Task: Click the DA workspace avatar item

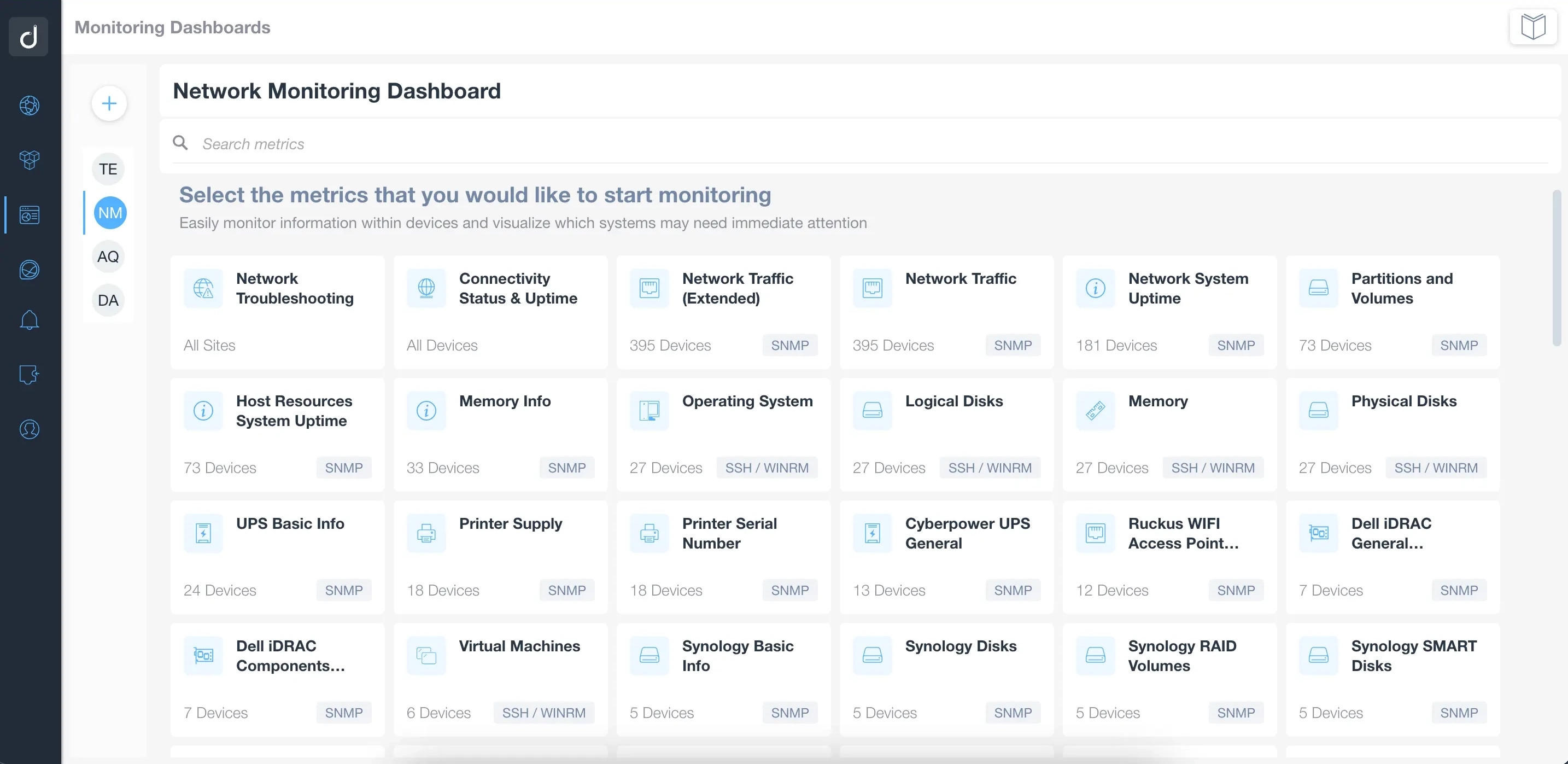Action: point(108,300)
